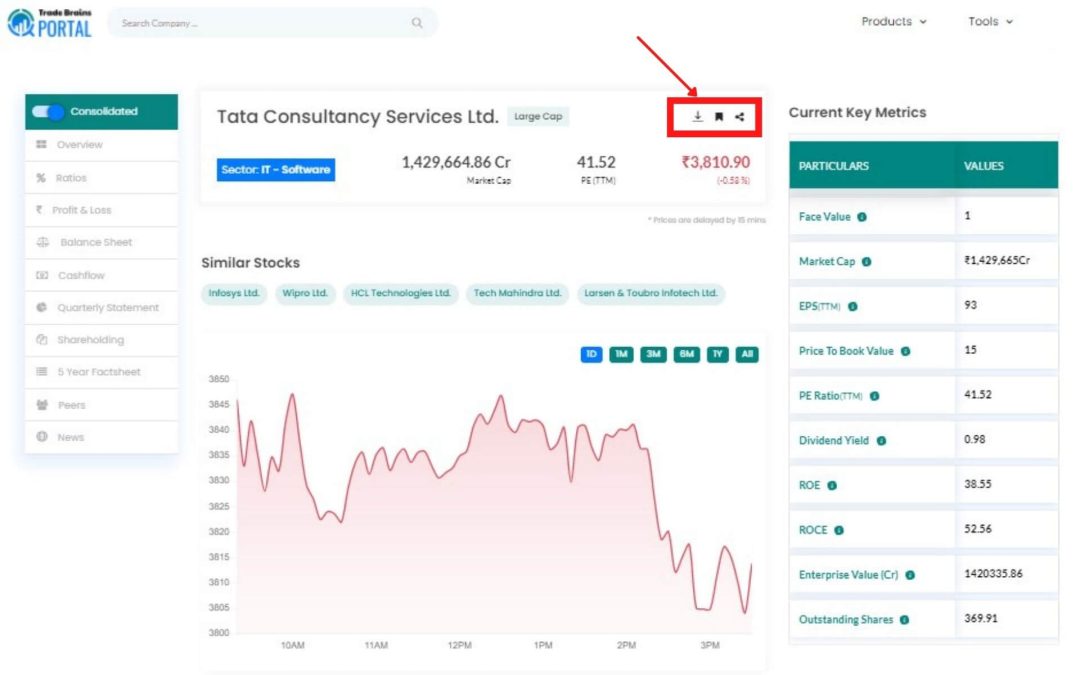
Task: Select the 3M chart range
Action: tap(653, 354)
